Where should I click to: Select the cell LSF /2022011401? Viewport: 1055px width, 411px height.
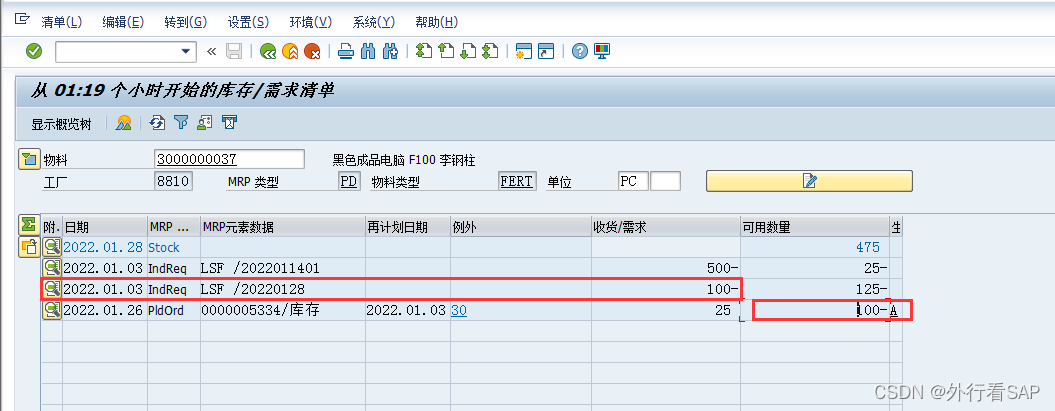[x=283, y=268]
